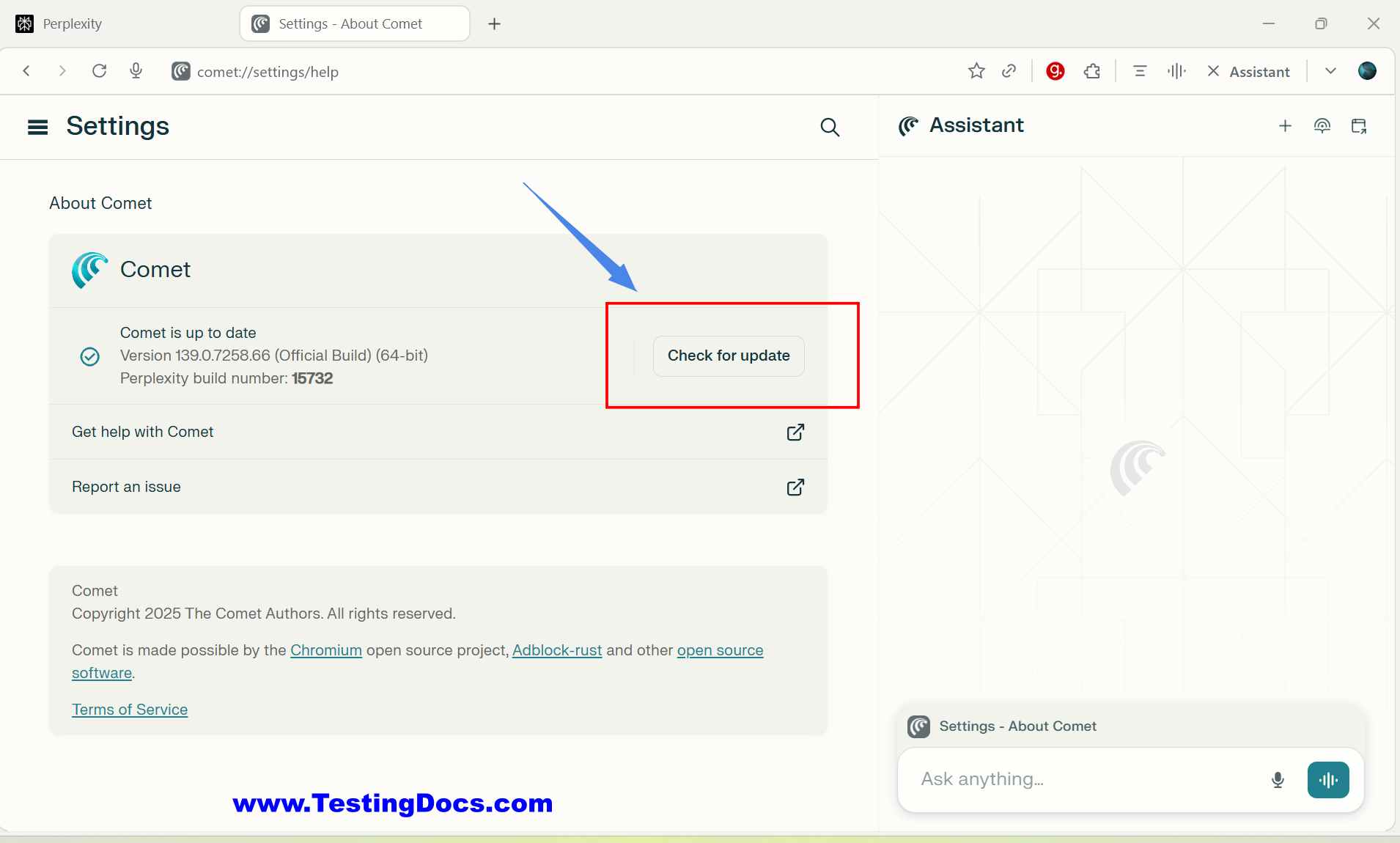Open the Settings hamburger menu
Viewport: 1400px width, 843px height.
tap(37, 128)
